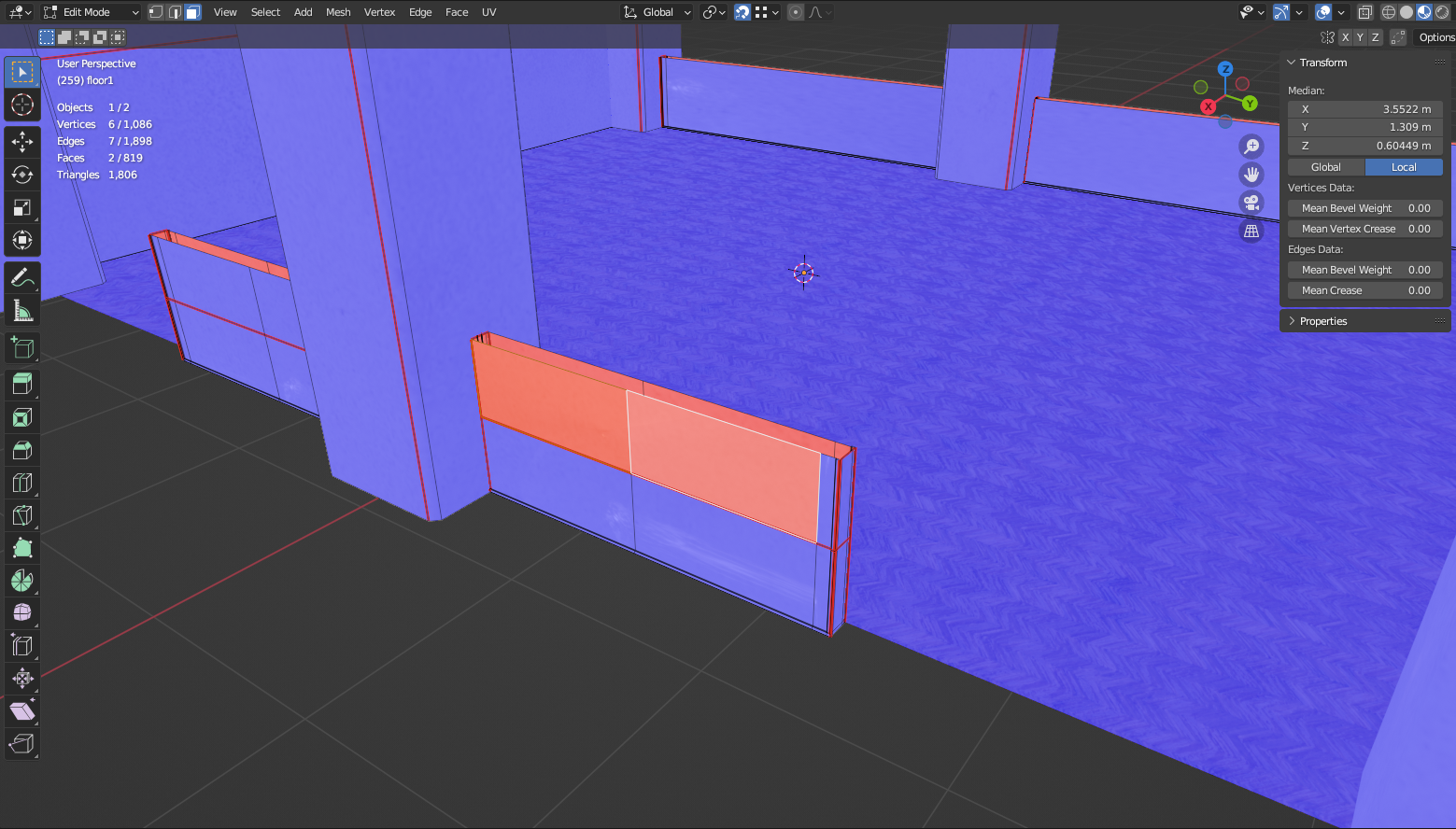Open Global transform orientation dropdown
1456x829 pixels.
(x=657, y=12)
